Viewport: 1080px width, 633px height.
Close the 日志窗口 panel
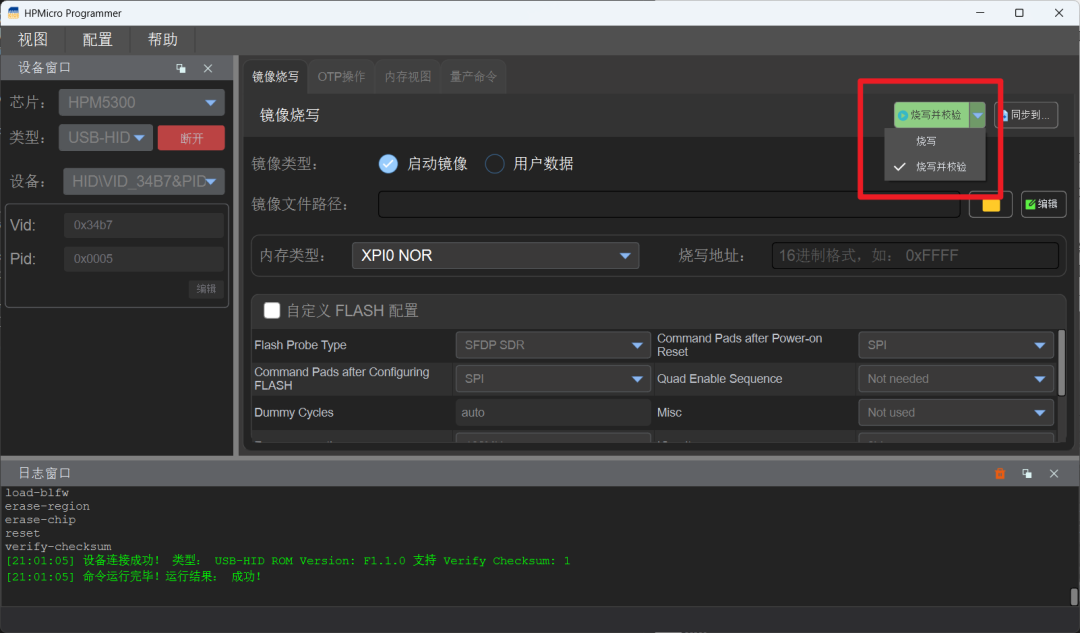pyautogui.click(x=1054, y=473)
